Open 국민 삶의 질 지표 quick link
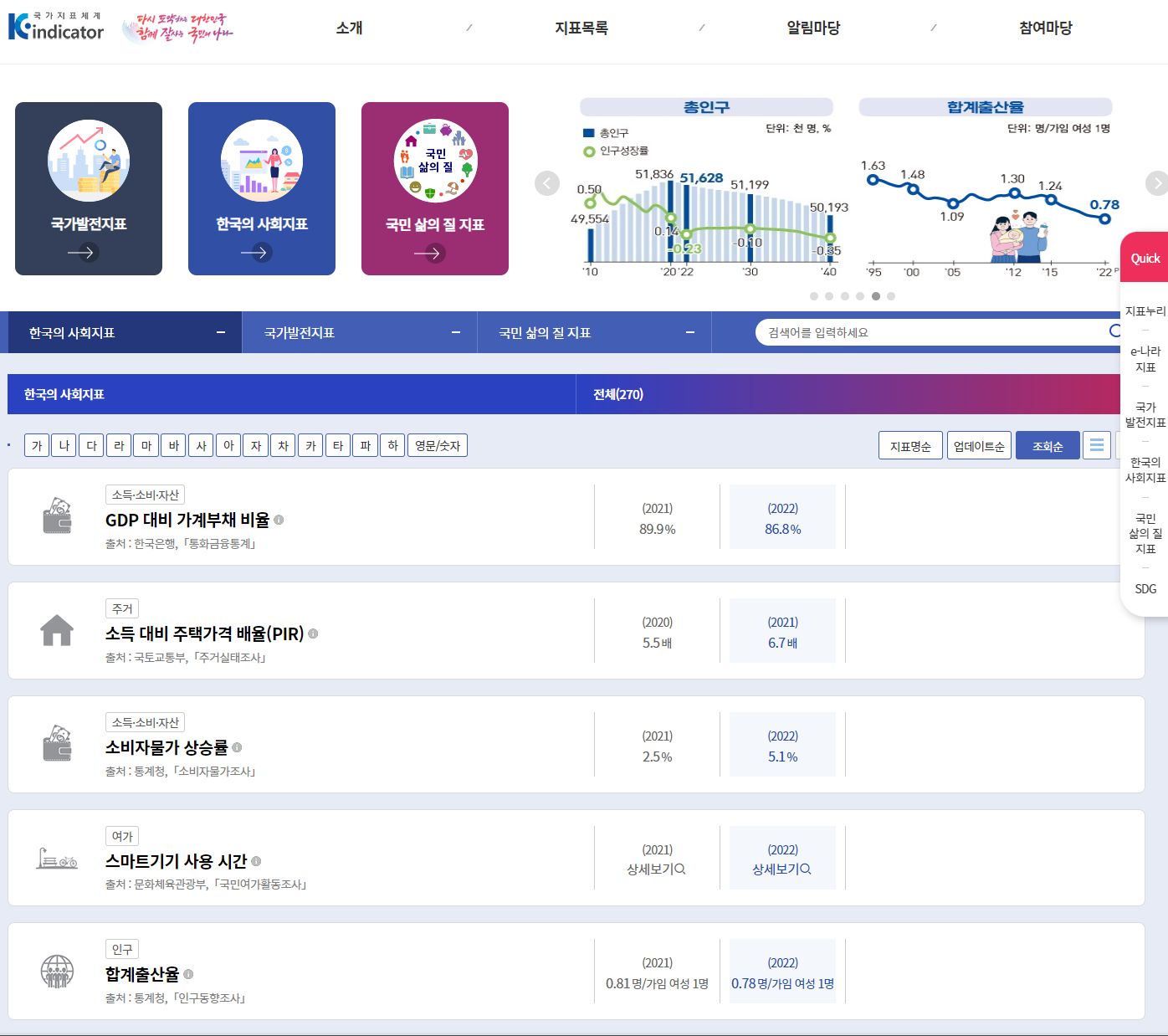 [1145, 533]
